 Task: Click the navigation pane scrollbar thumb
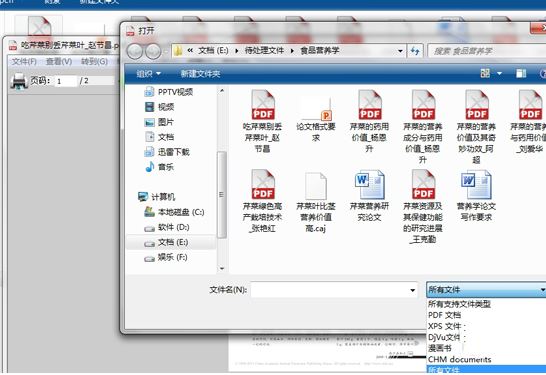point(222,195)
